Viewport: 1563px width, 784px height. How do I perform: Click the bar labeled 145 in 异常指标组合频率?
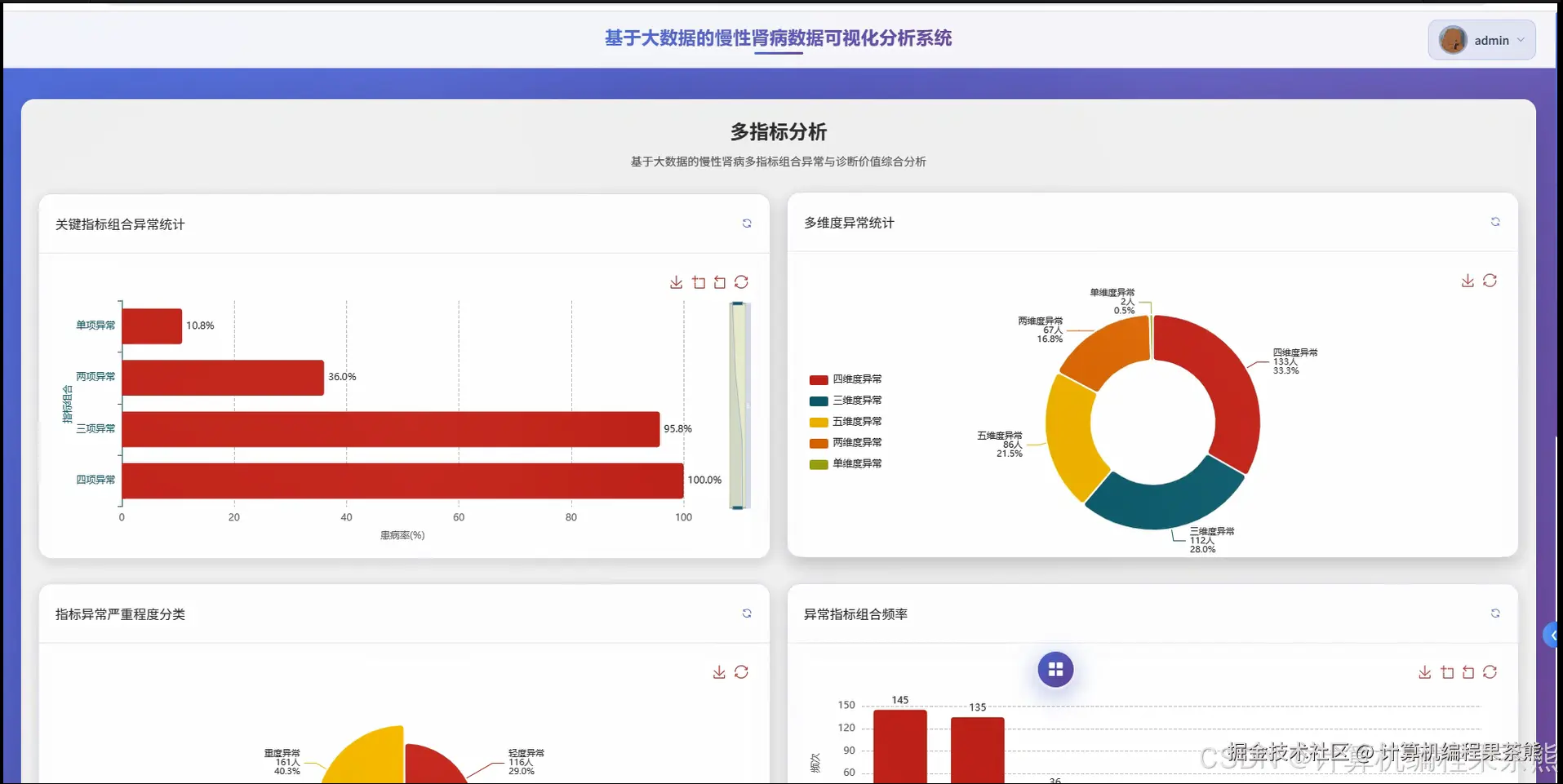900,746
